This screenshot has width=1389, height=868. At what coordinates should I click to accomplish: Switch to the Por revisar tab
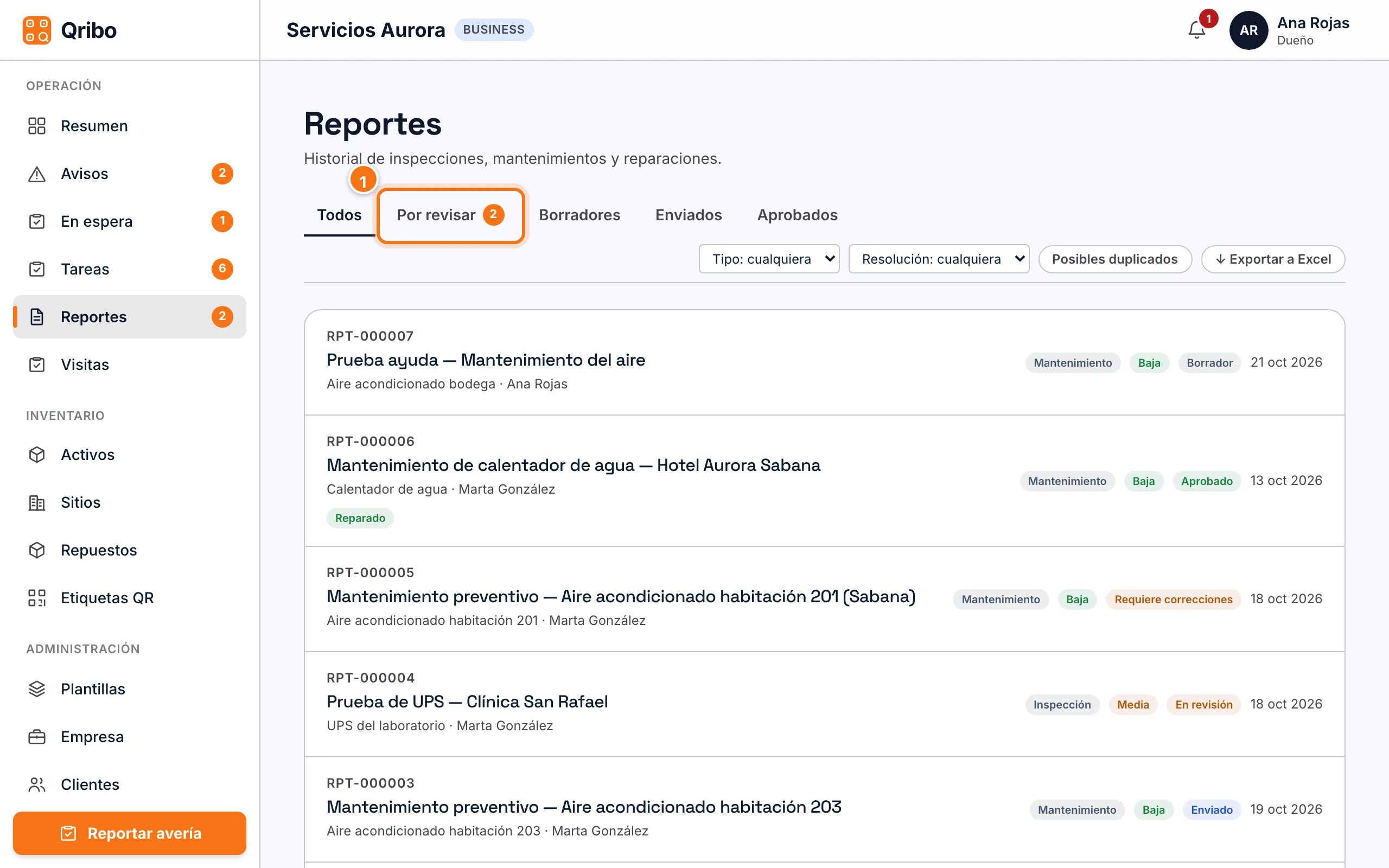[450, 215]
